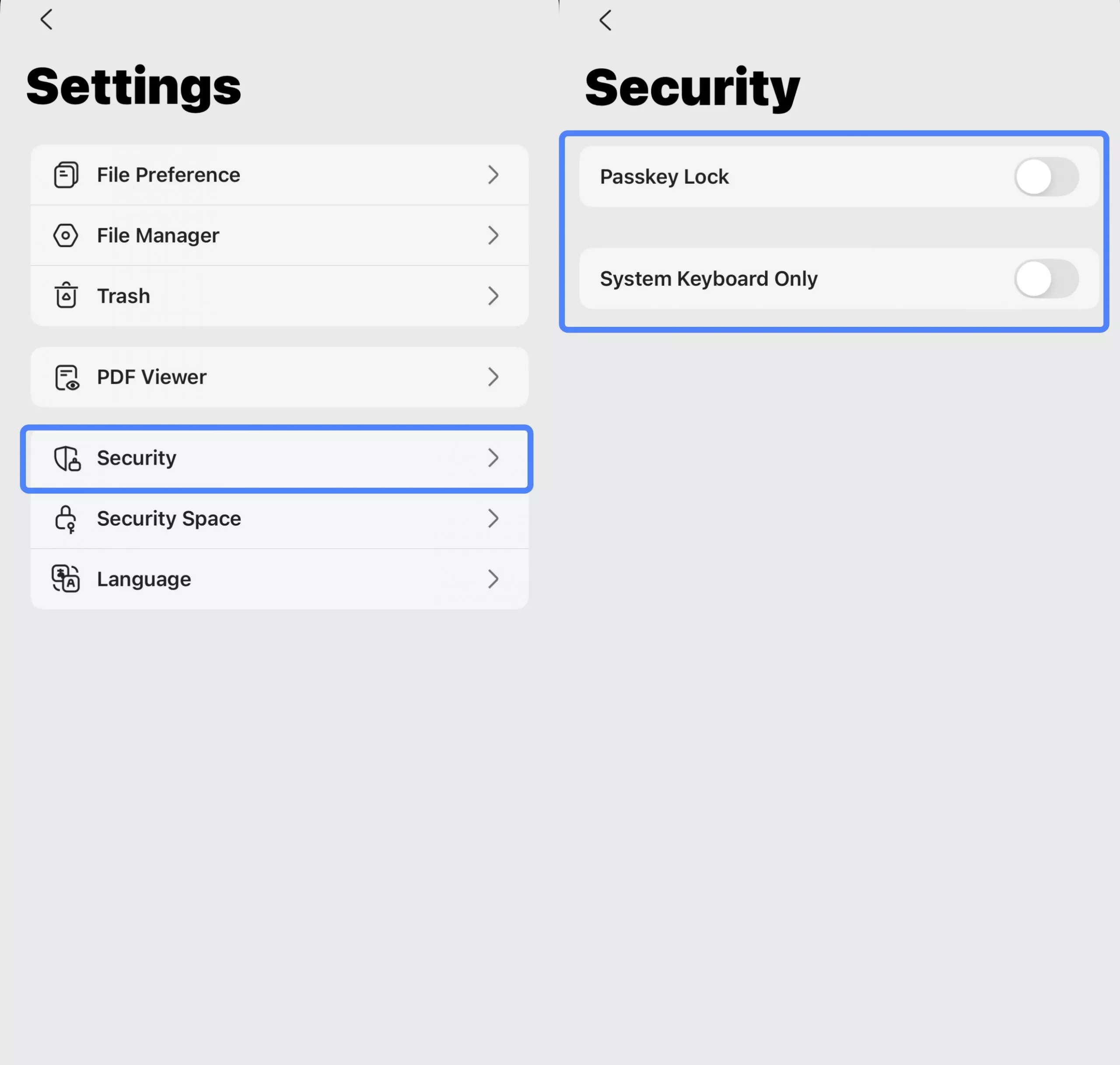Click the chevron on the Trash row
The width and height of the screenshot is (1120, 1065).
(x=493, y=296)
